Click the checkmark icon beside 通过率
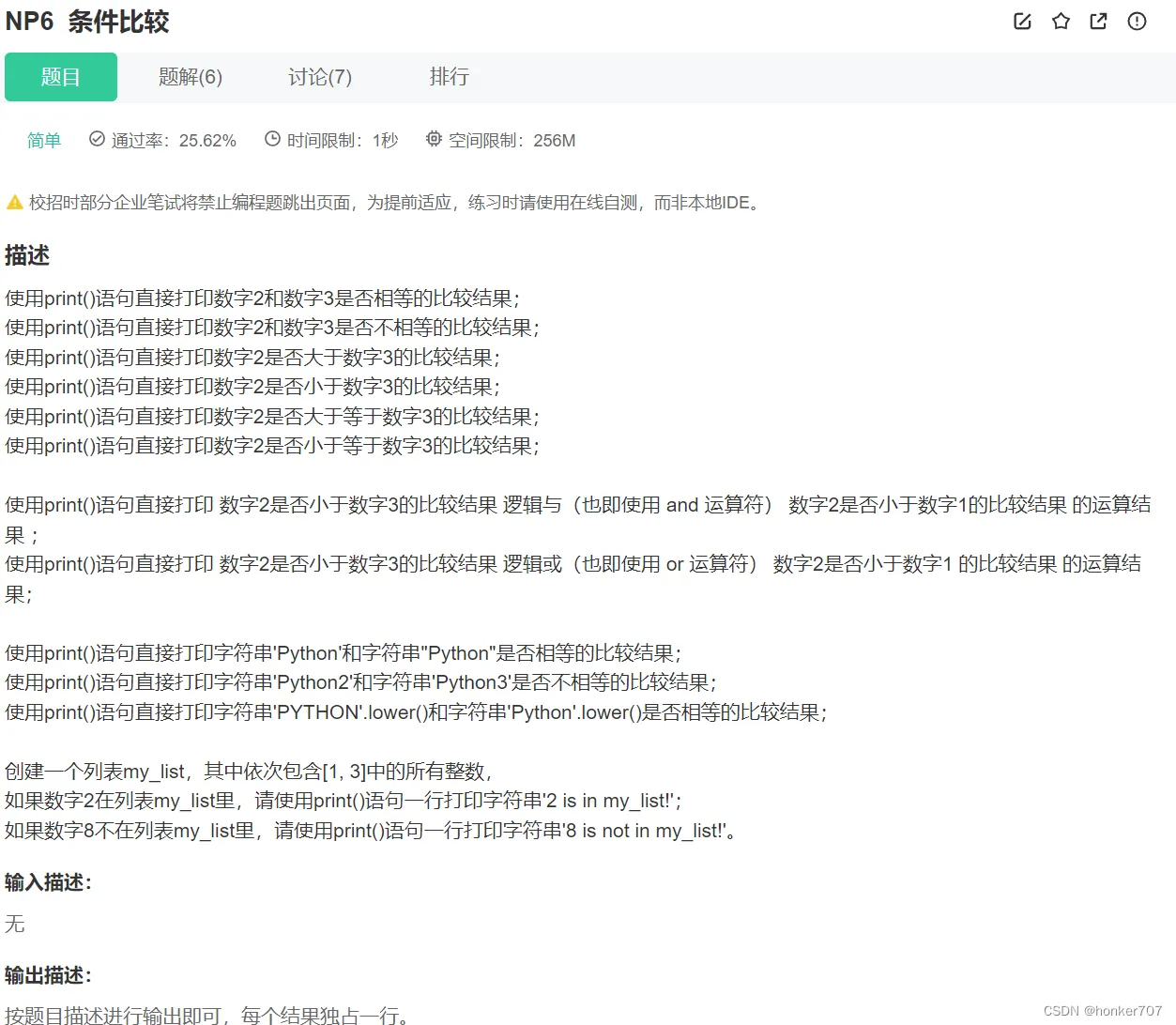Screen dimensions: 1176x1025 pyautogui.click(x=97, y=139)
